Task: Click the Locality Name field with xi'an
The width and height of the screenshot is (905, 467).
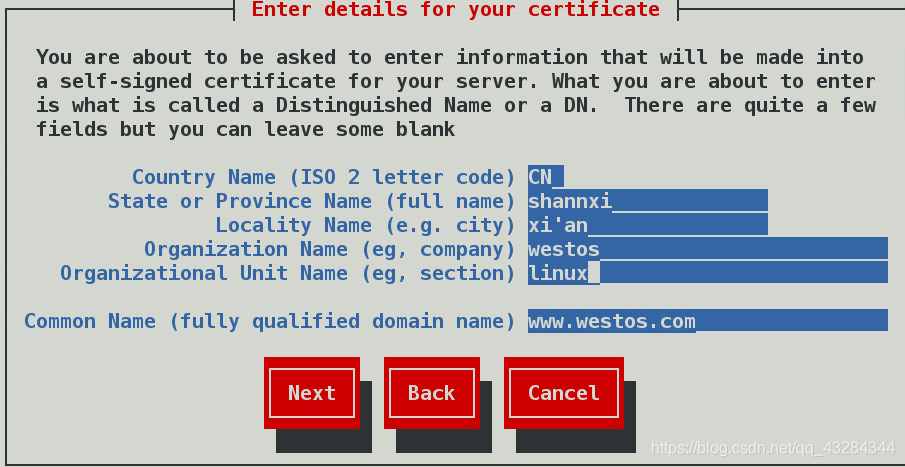Action: tap(648, 225)
